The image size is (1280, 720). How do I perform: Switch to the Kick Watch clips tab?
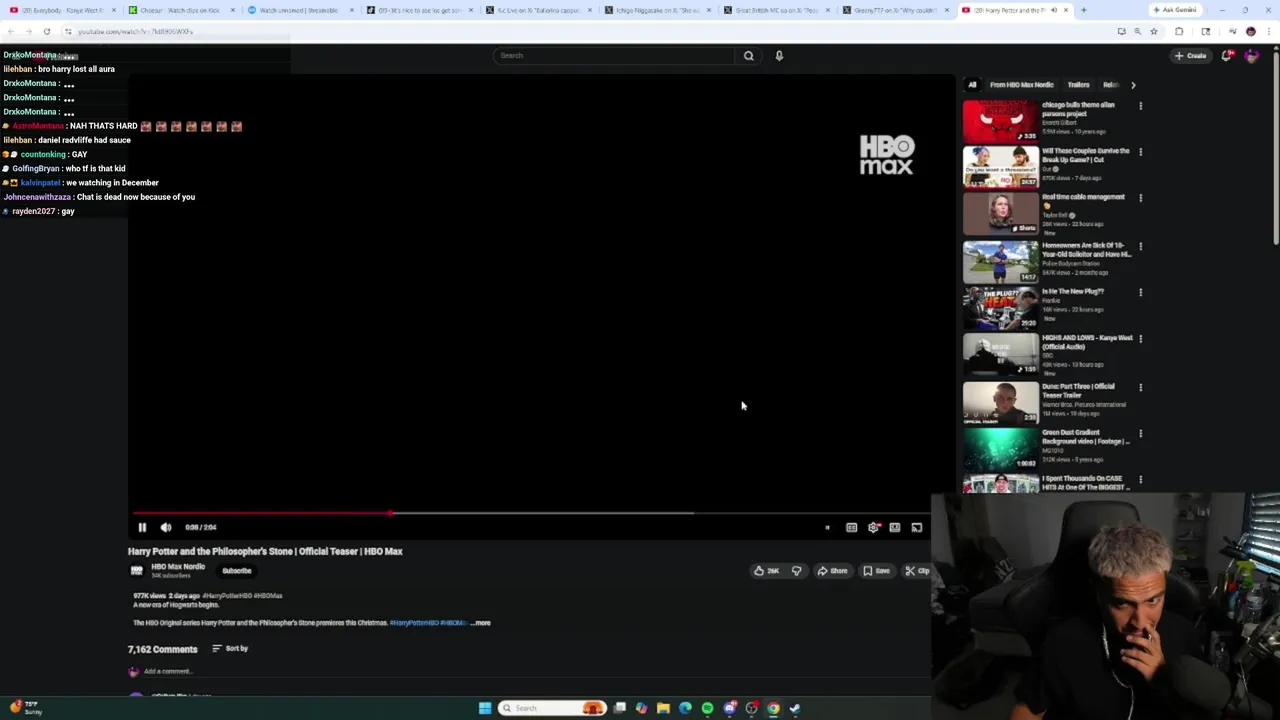point(180,10)
